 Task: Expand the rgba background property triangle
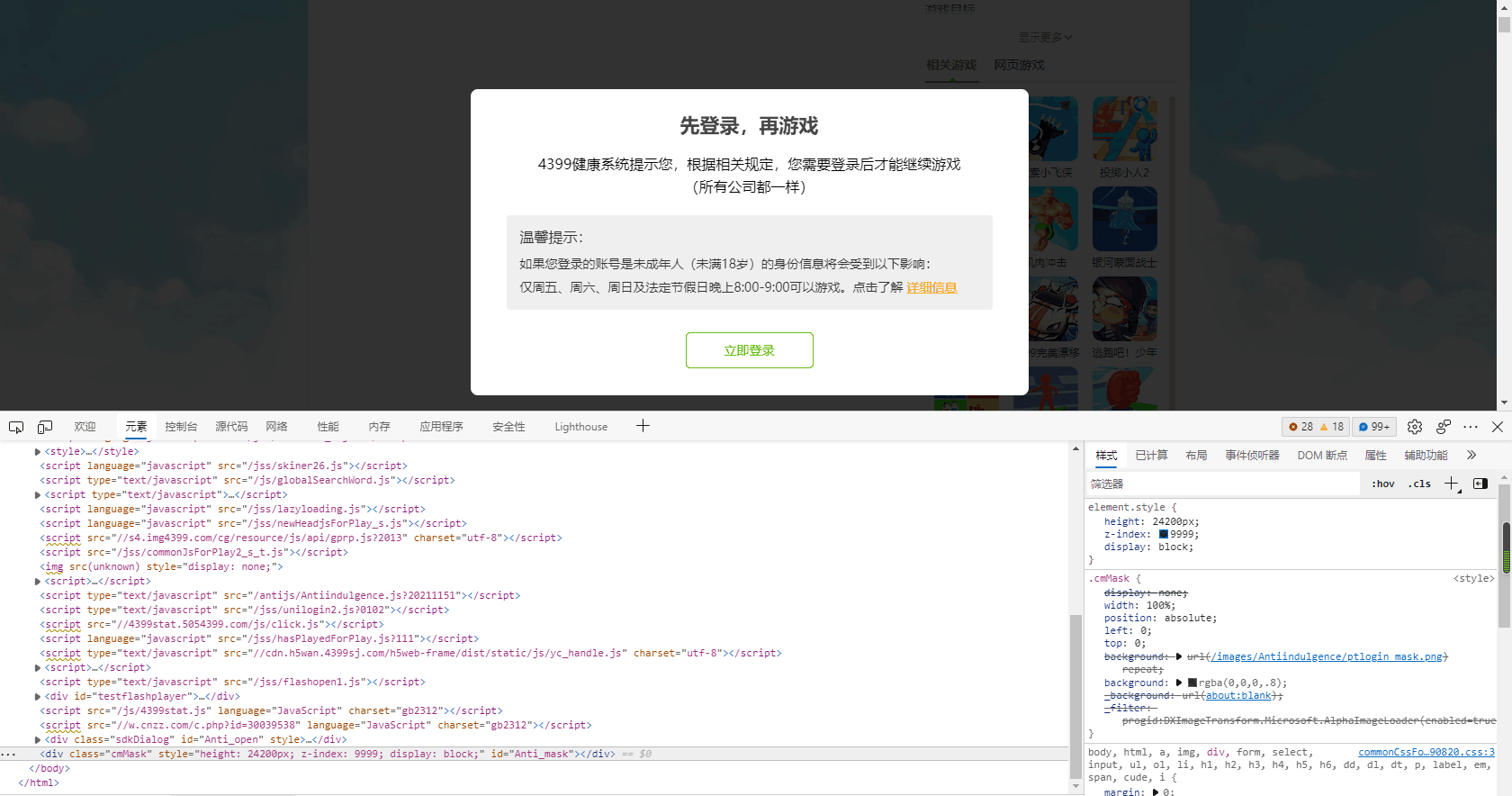pos(1179,683)
